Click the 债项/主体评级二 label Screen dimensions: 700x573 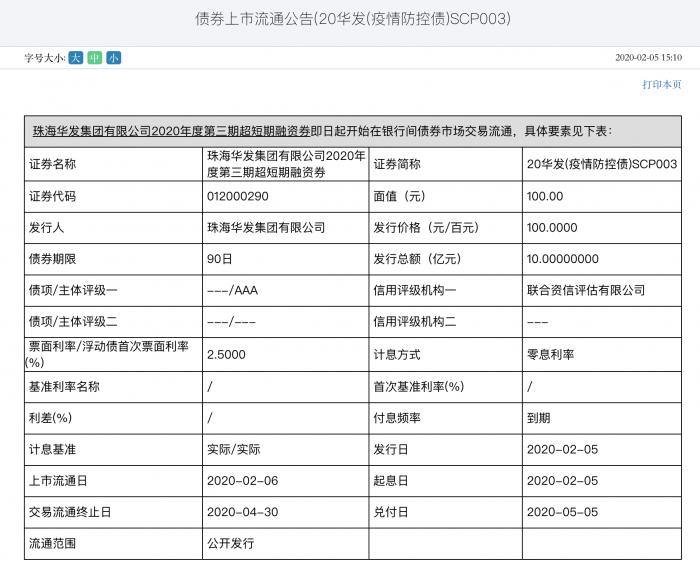coord(73,322)
